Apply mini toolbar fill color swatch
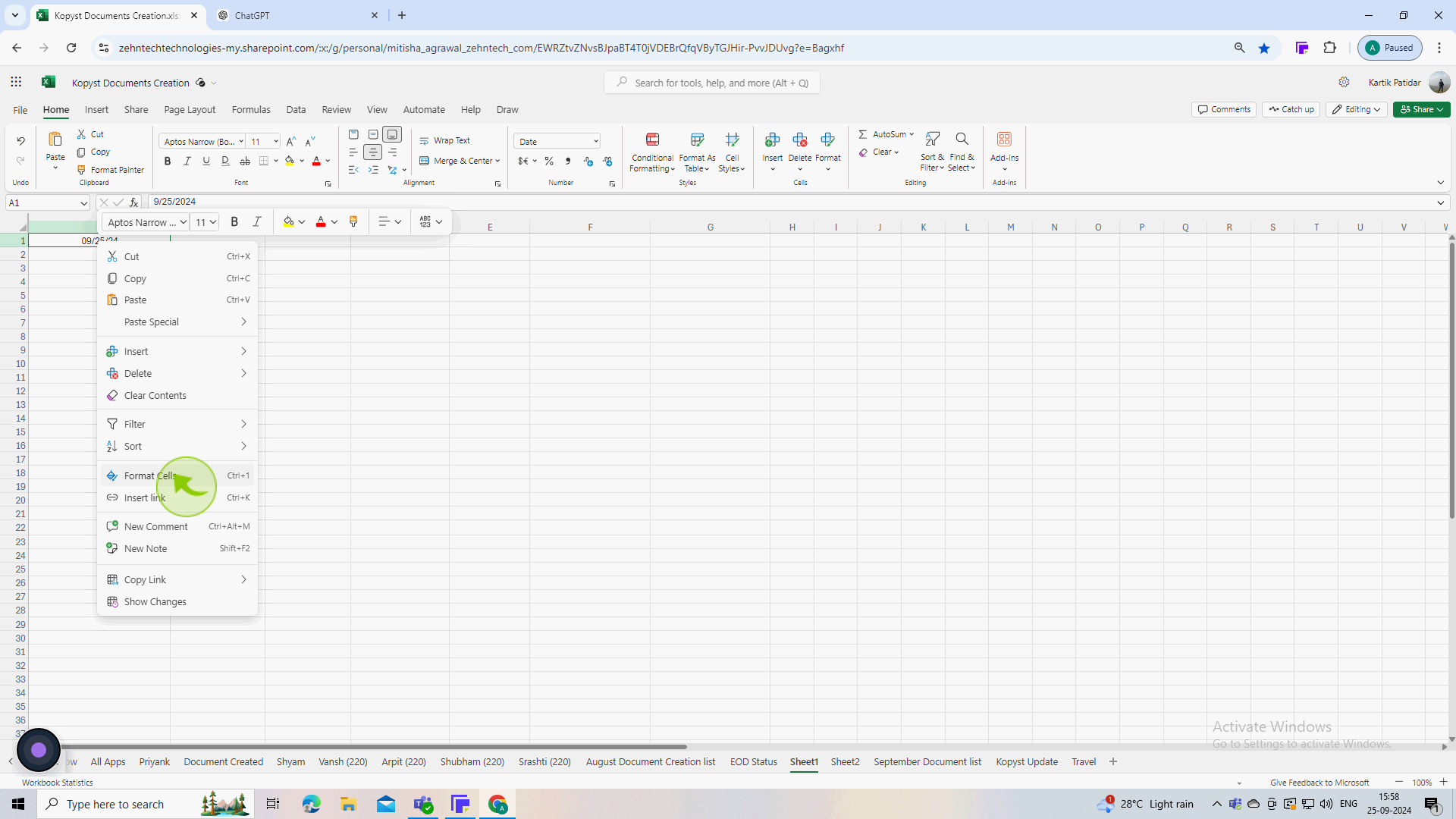This screenshot has width=1456, height=819. click(x=289, y=221)
